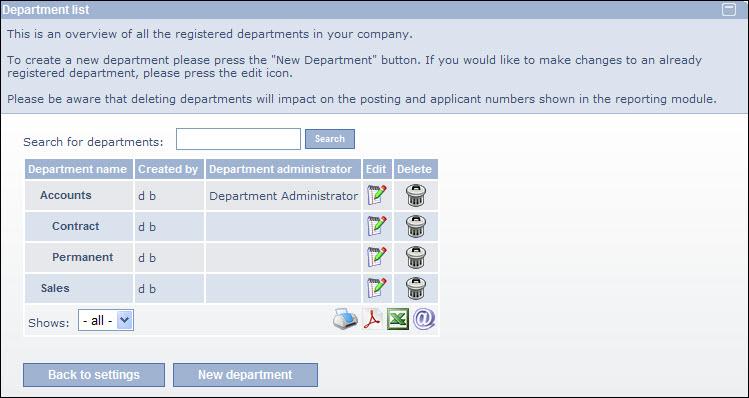This screenshot has height=398, width=749.
Task: Delete the Accounts department
Action: [416, 195]
